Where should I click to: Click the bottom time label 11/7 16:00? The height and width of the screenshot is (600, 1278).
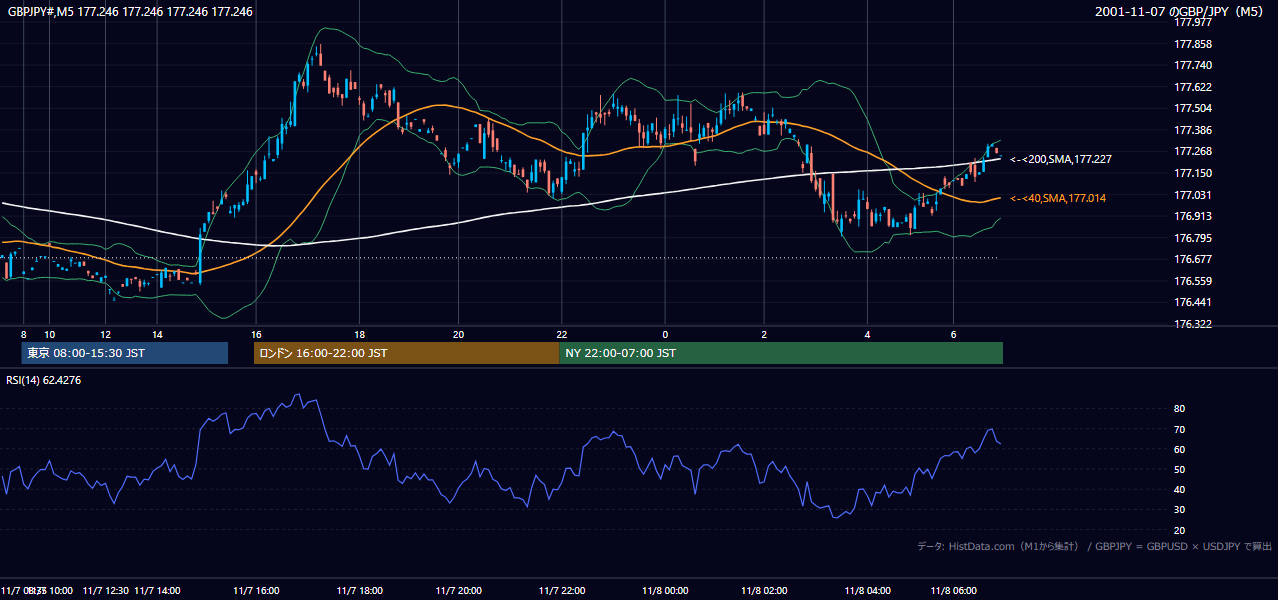coord(256,591)
